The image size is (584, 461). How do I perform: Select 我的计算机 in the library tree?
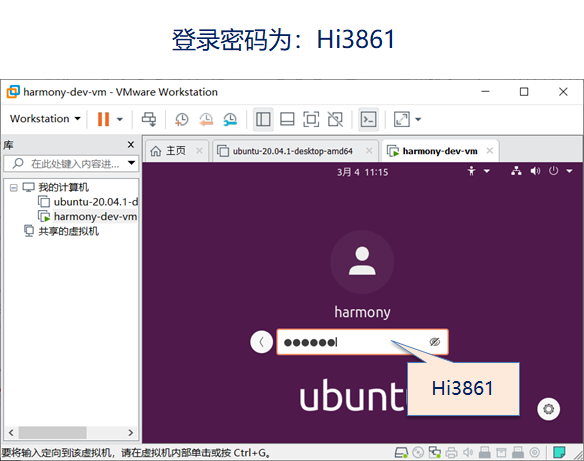63,187
